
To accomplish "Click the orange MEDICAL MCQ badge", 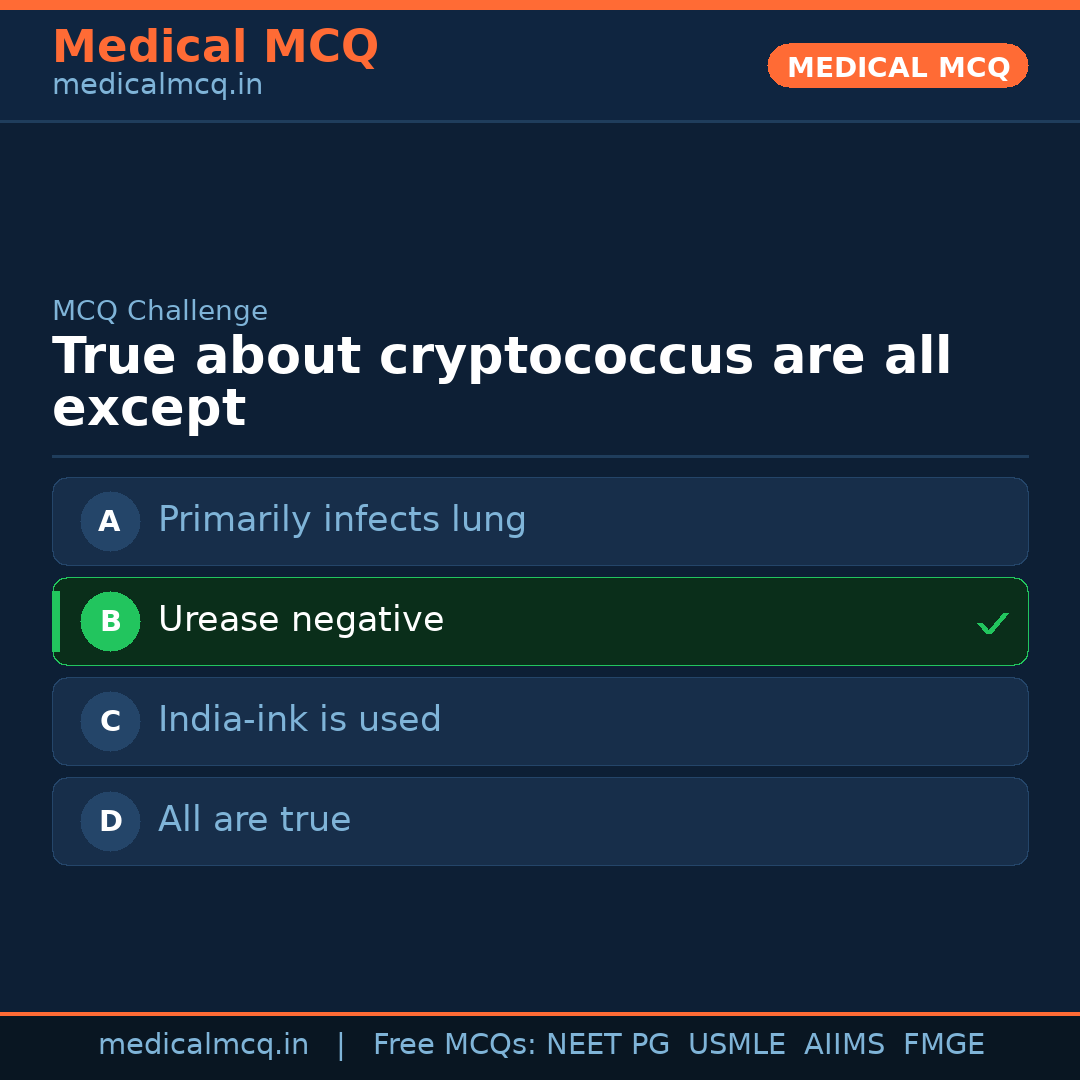I will 897,66.
